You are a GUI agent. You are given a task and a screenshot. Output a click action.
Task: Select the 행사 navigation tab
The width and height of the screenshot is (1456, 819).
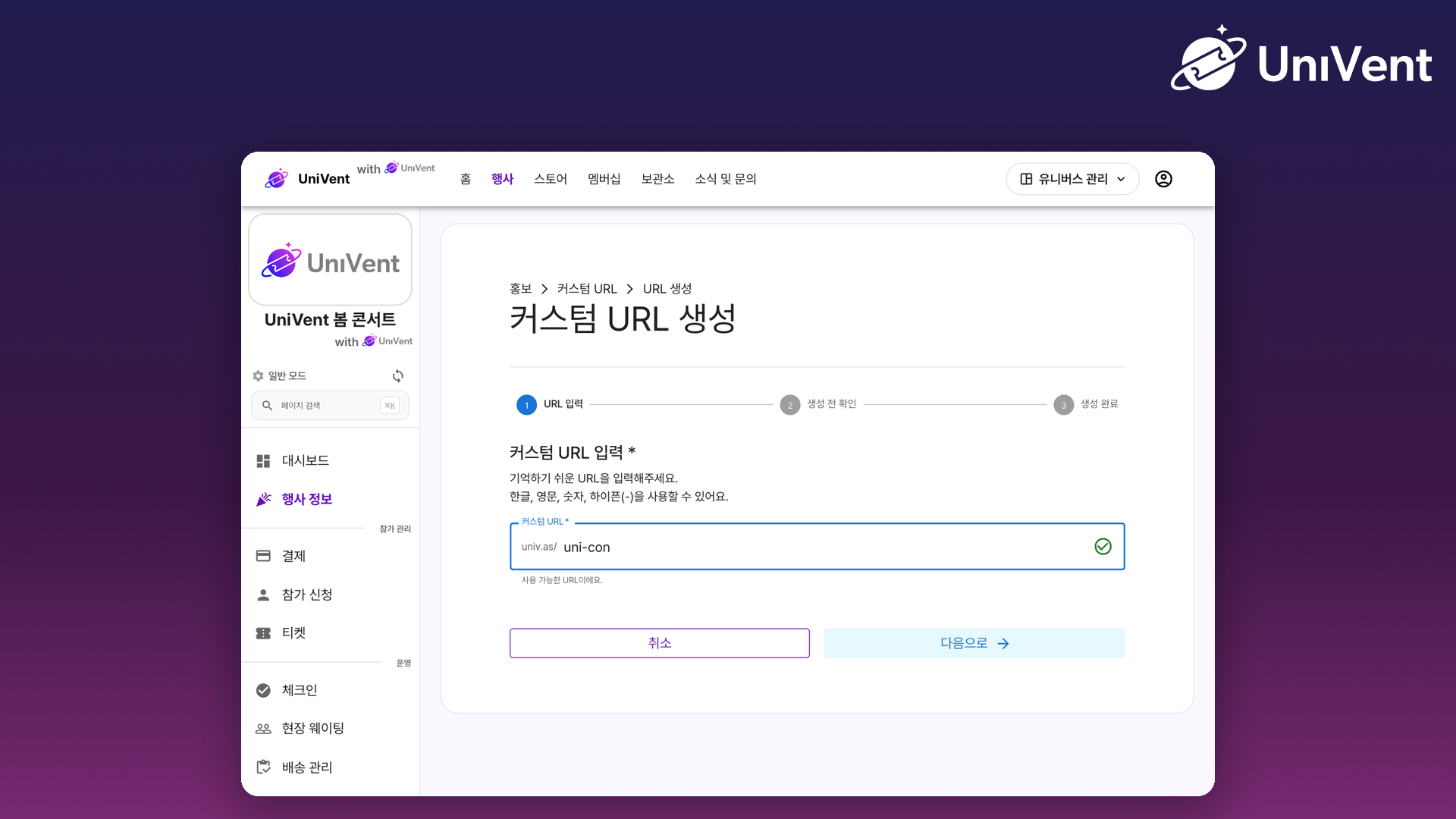click(x=503, y=179)
